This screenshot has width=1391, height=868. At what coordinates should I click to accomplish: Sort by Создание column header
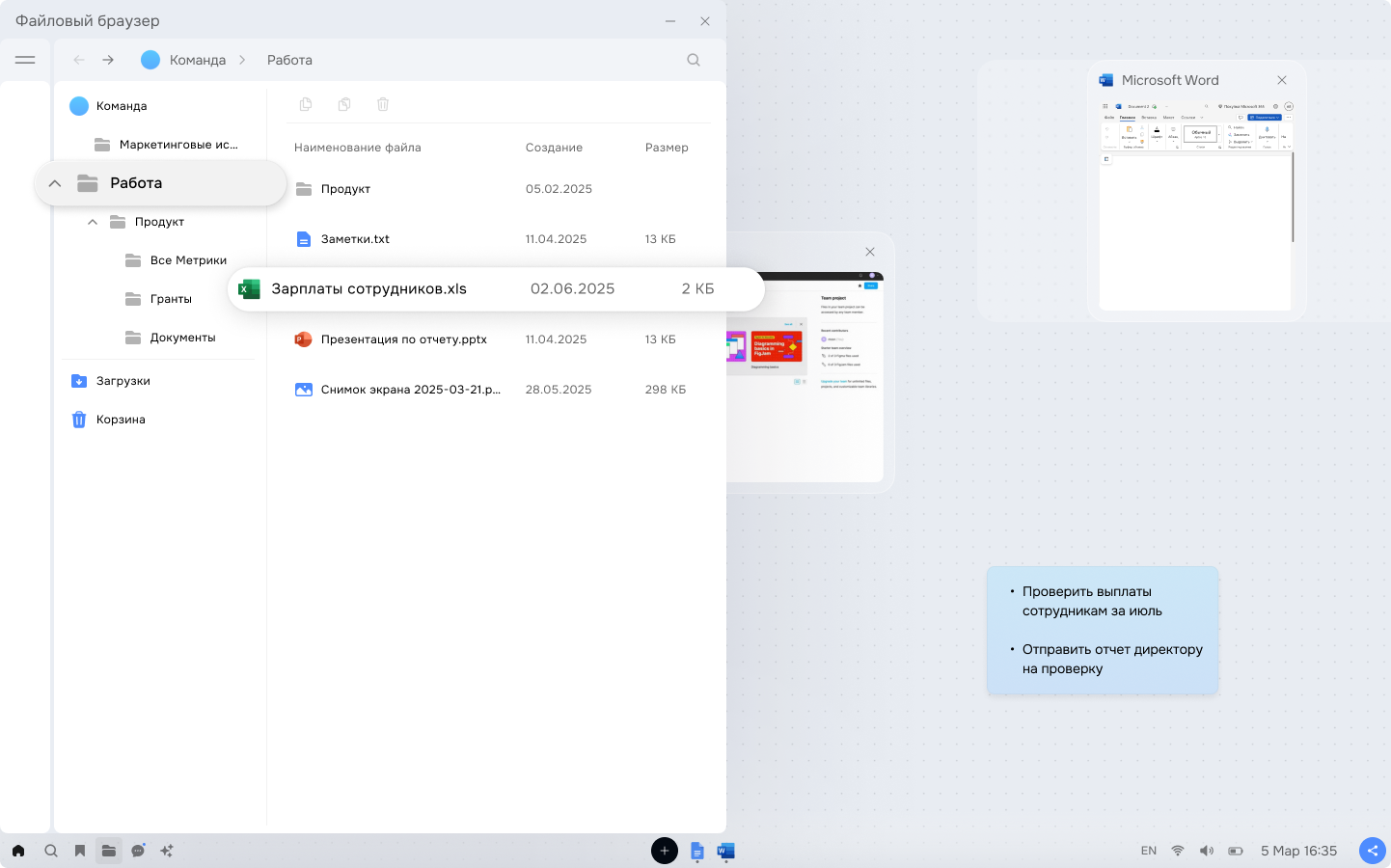click(554, 148)
